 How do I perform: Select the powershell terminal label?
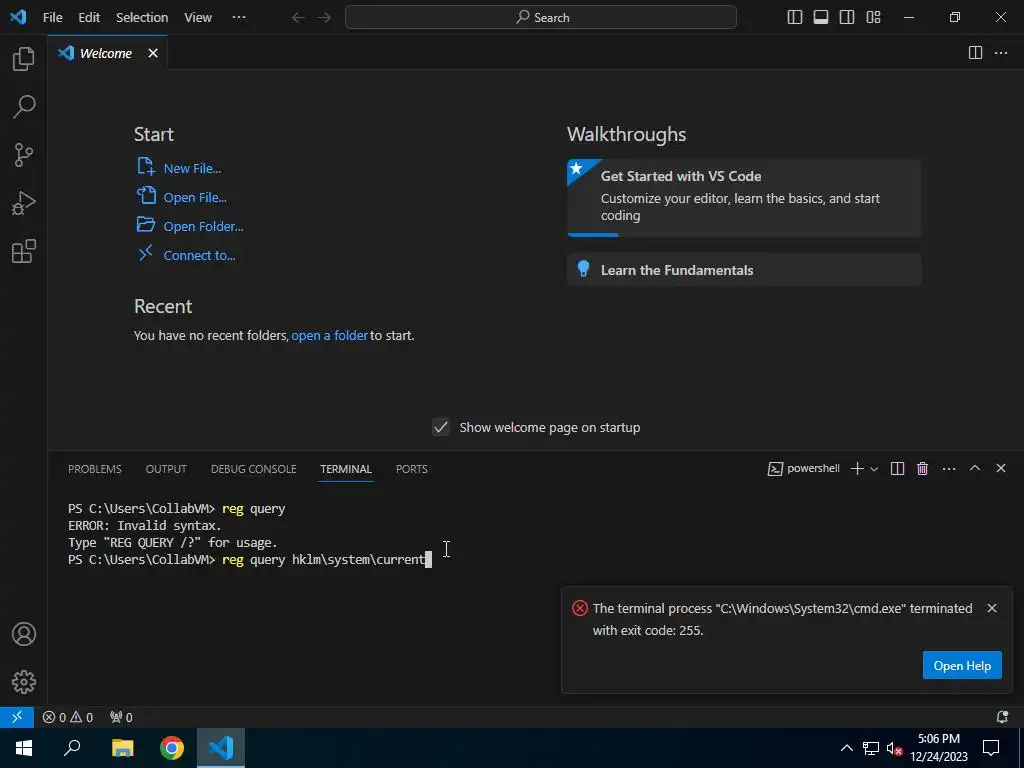point(803,468)
